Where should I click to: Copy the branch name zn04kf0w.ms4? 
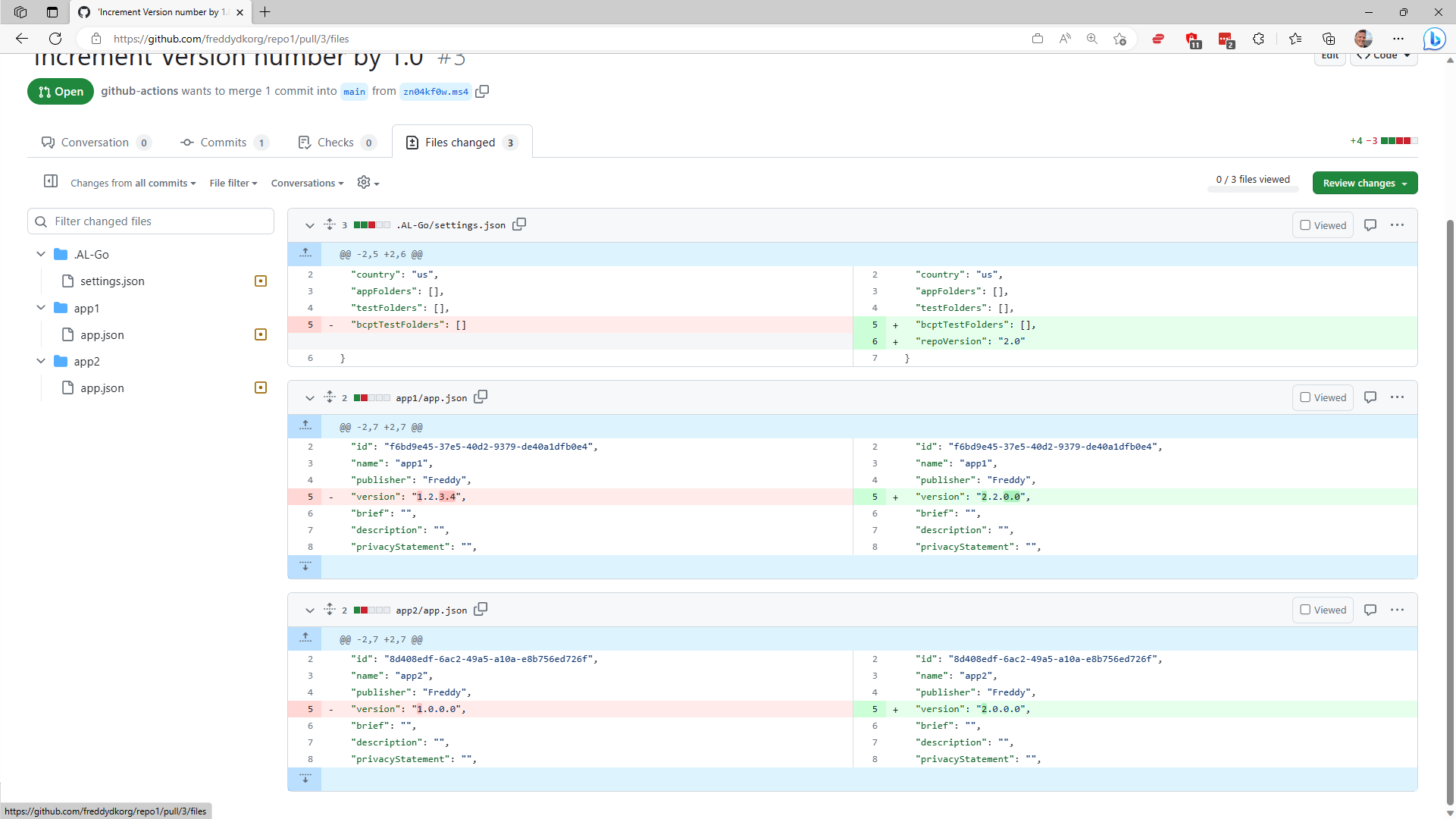tap(482, 91)
